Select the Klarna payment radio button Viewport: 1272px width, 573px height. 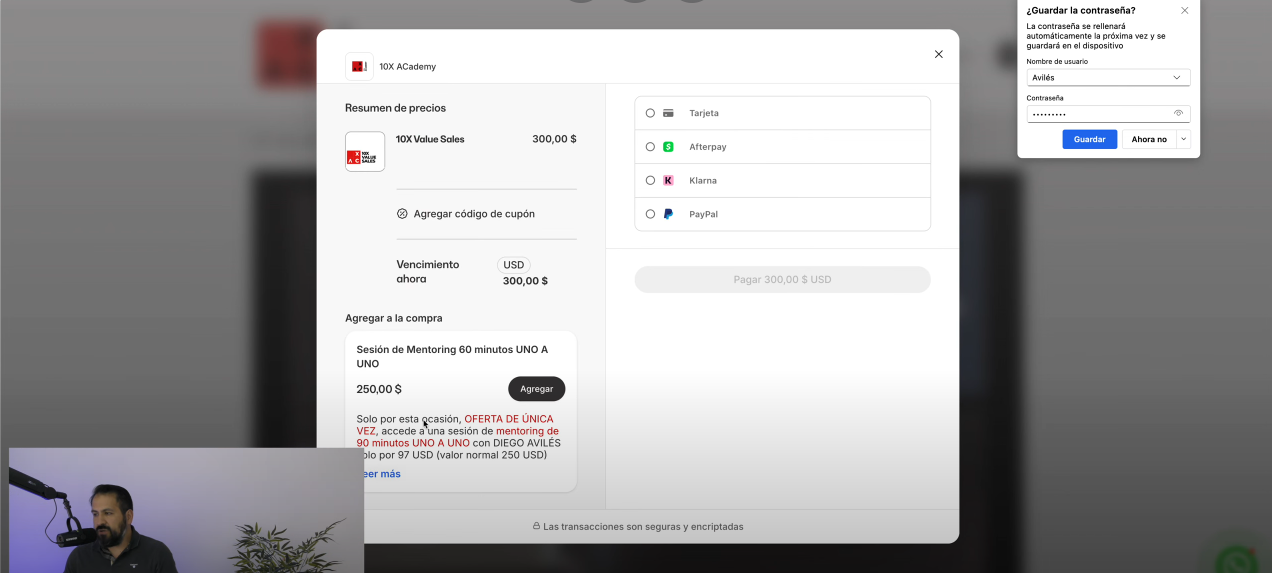point(650,181)
